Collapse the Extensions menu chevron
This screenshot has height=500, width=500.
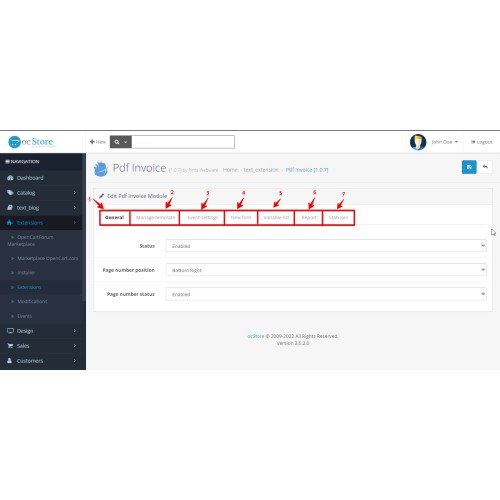pyautogui.click(x=75, y=222)
